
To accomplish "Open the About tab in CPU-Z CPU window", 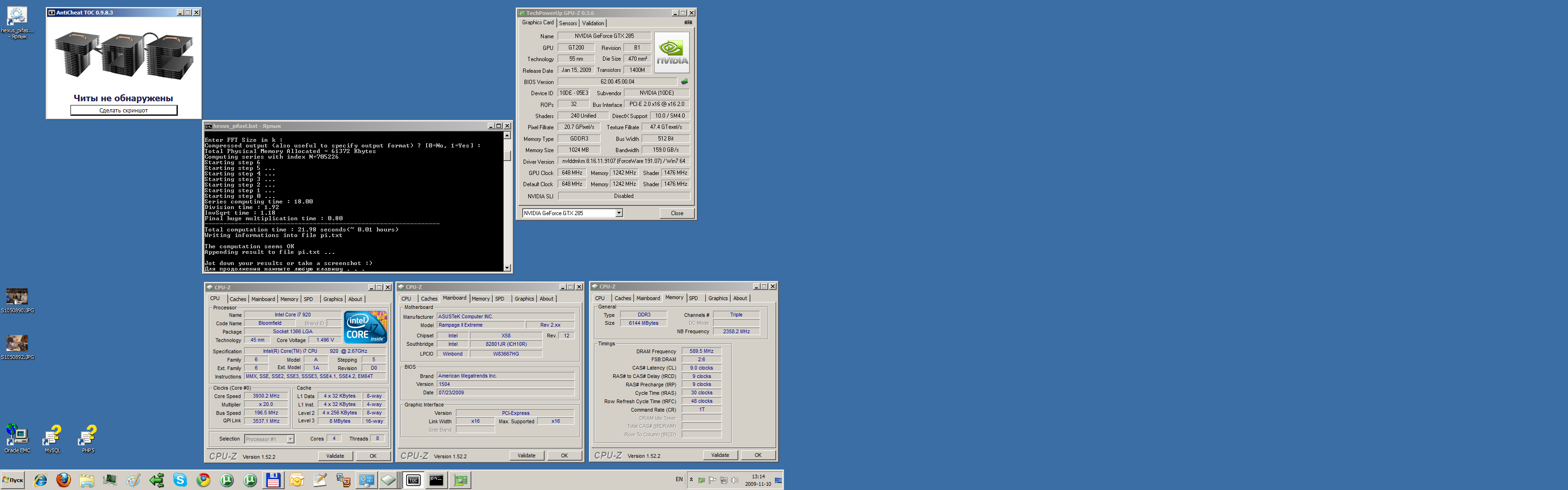I will [x=355, y=299].
